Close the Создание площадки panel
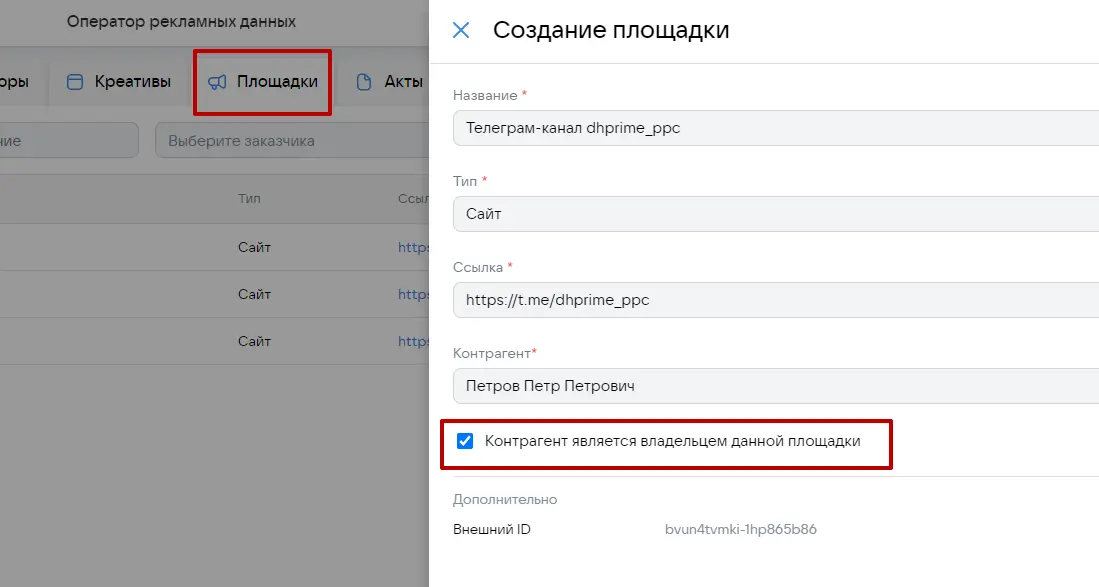Image resolution: width=1099 pixels, height=587 pixels. 461,30
